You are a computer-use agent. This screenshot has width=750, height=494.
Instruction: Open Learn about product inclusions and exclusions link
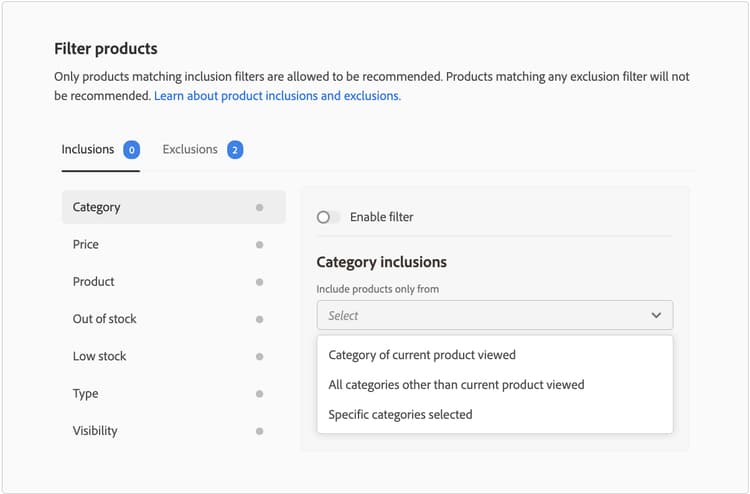click(277, 96)
